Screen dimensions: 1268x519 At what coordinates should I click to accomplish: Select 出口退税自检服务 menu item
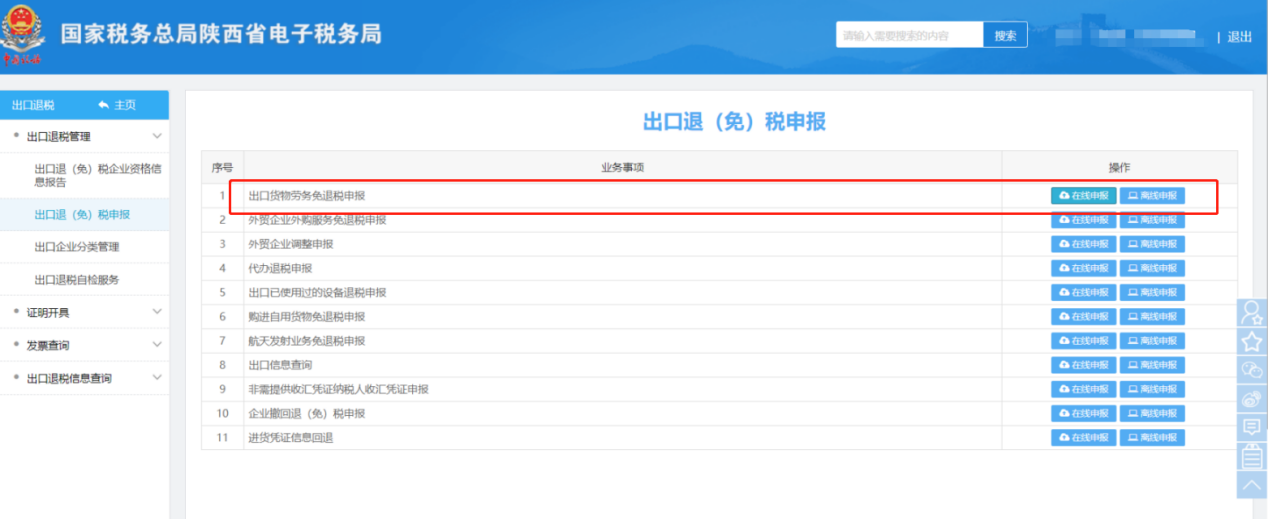pos(77,280)
